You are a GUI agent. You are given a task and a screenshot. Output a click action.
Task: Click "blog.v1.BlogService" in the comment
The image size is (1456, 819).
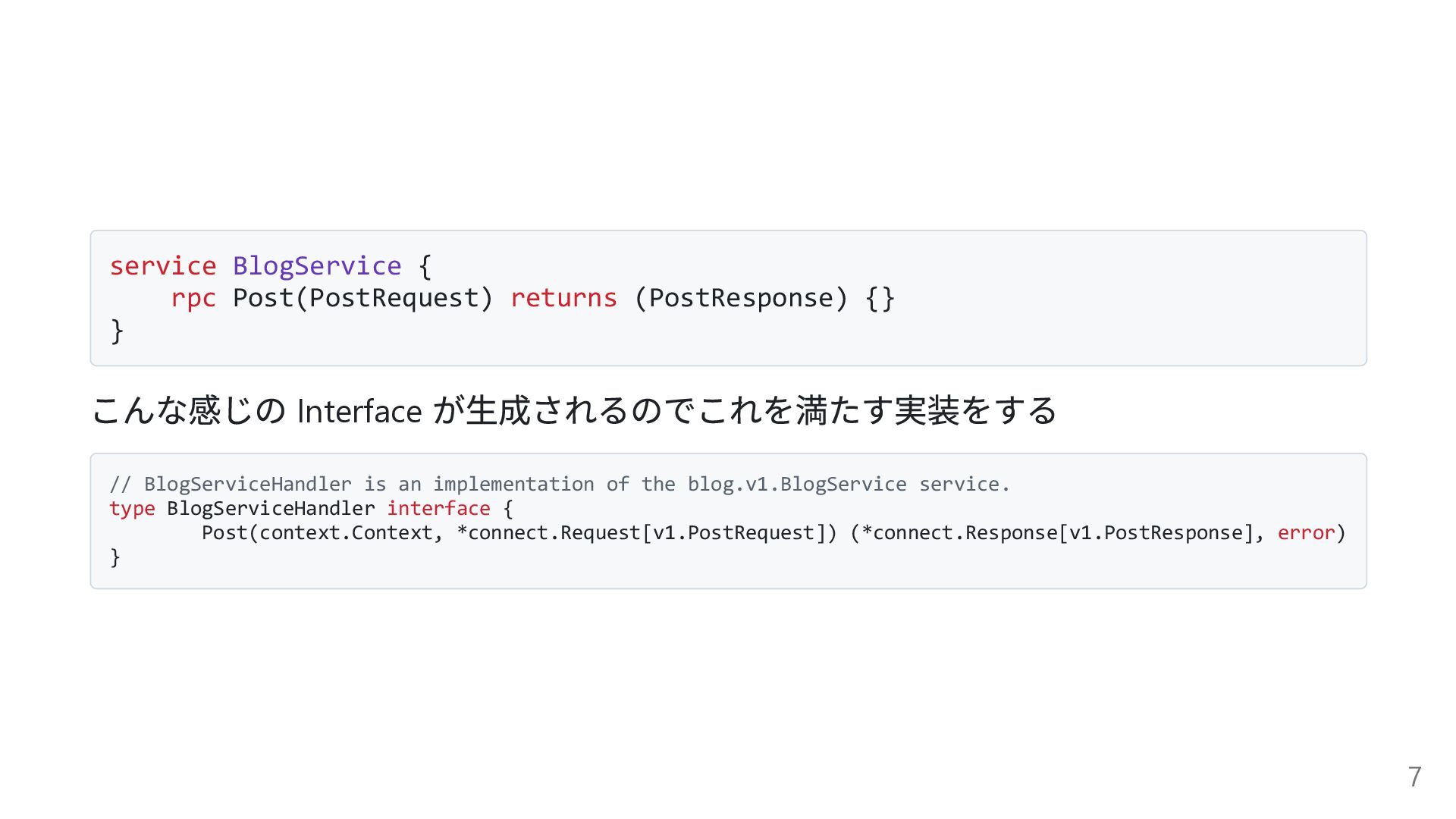tap(797, 484)
